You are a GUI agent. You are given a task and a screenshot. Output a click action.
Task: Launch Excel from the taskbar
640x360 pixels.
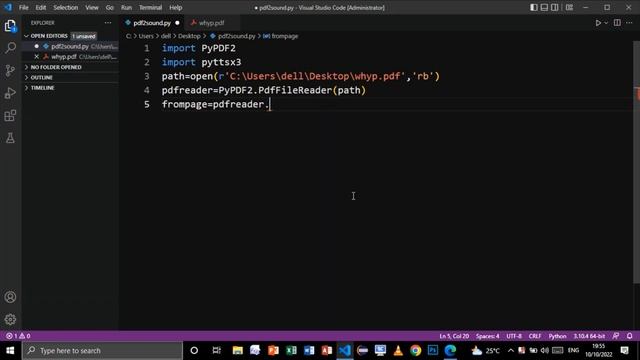(x=291, y=350)
